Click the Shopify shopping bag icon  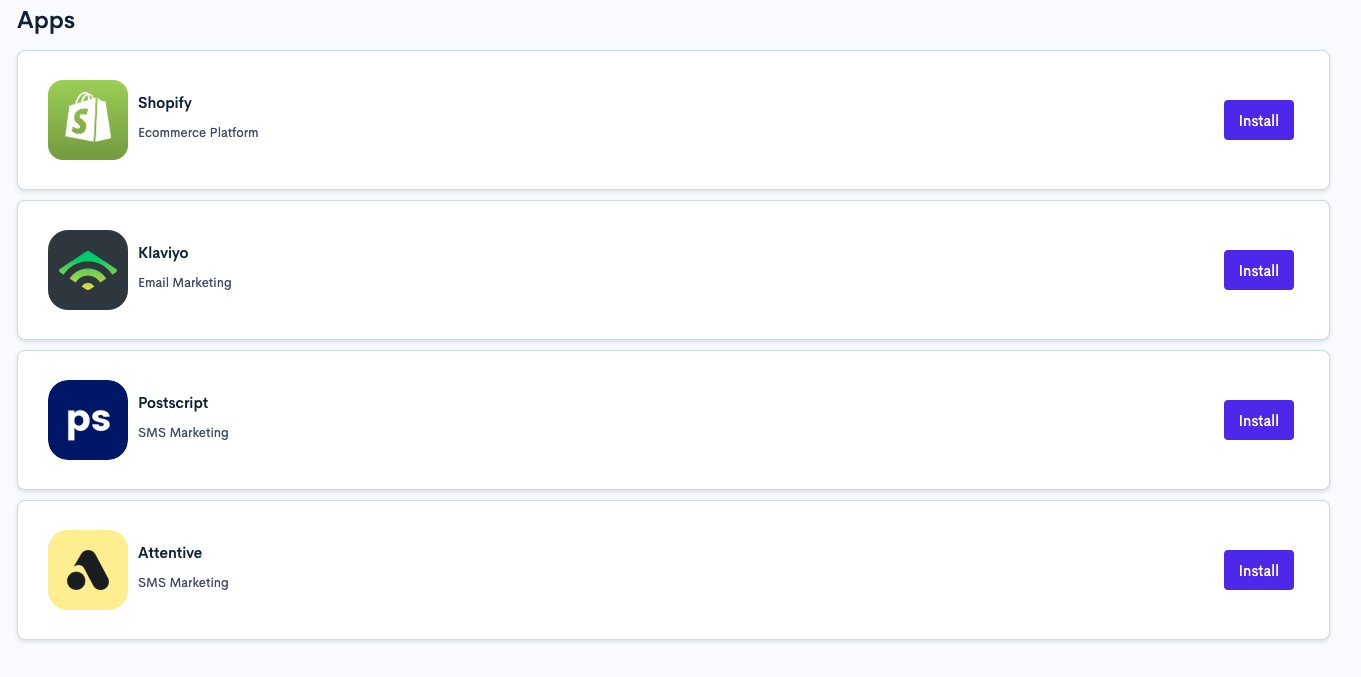pos(88,120)
